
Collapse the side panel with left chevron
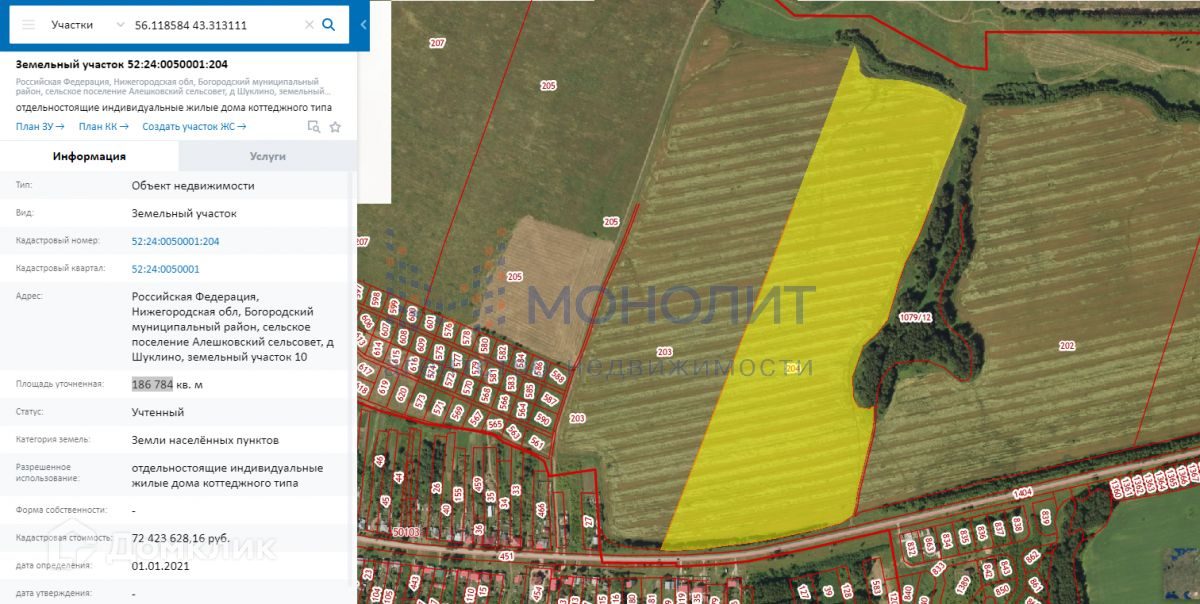(x=363, y=25)
